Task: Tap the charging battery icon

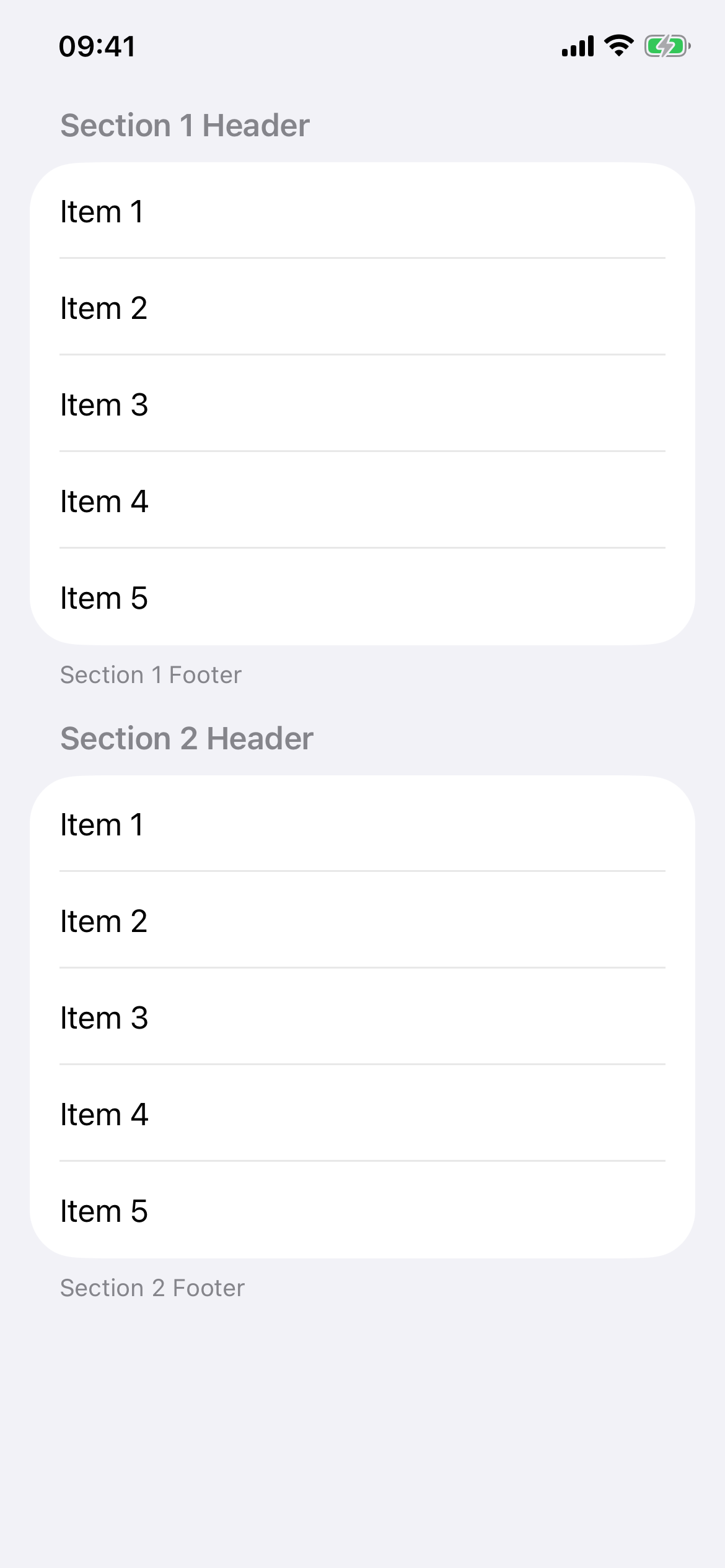Action: [x=667, y=46]
